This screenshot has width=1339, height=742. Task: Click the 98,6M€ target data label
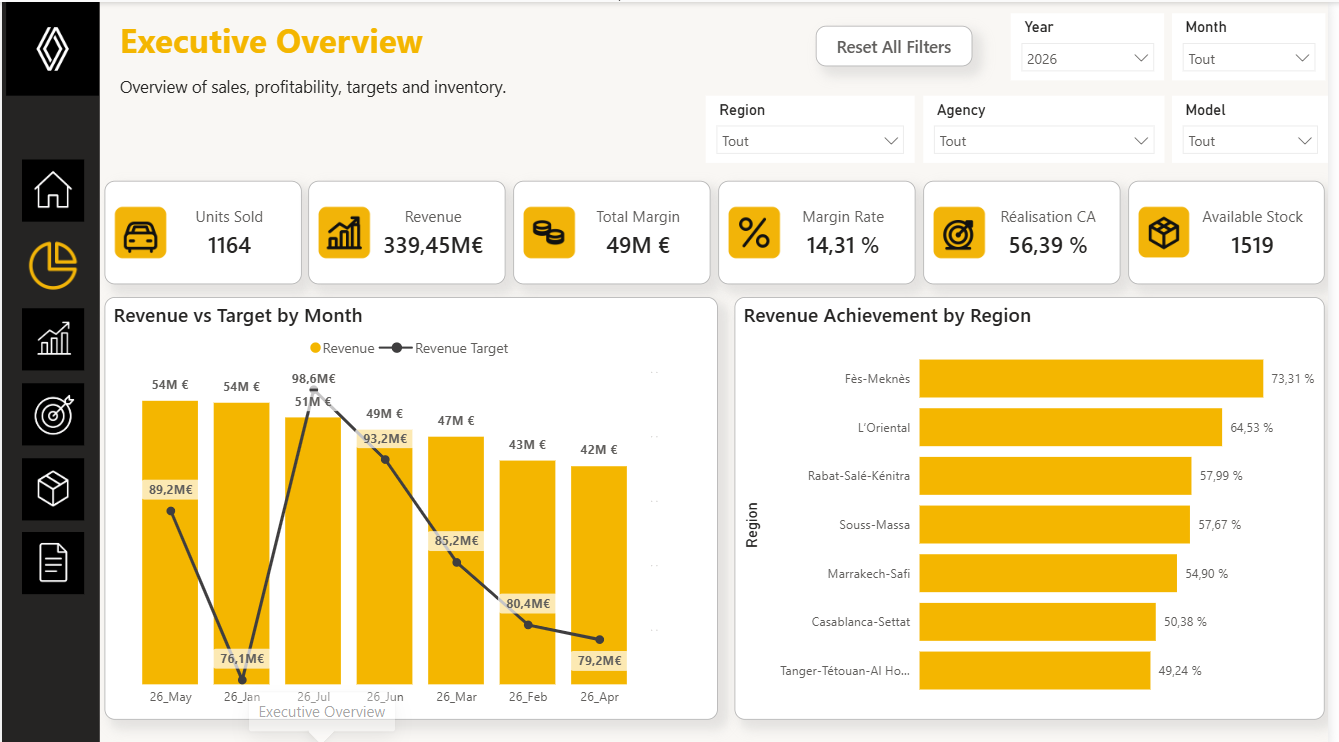[x=313, y=379]
